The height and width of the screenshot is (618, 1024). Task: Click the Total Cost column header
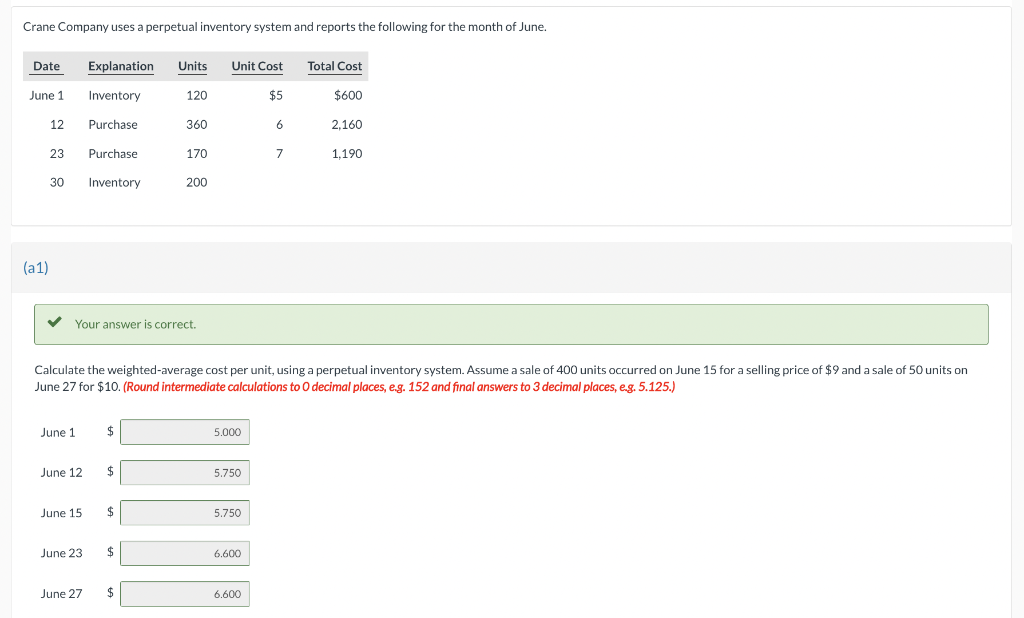pyautogui.click(x=335, y=66)
